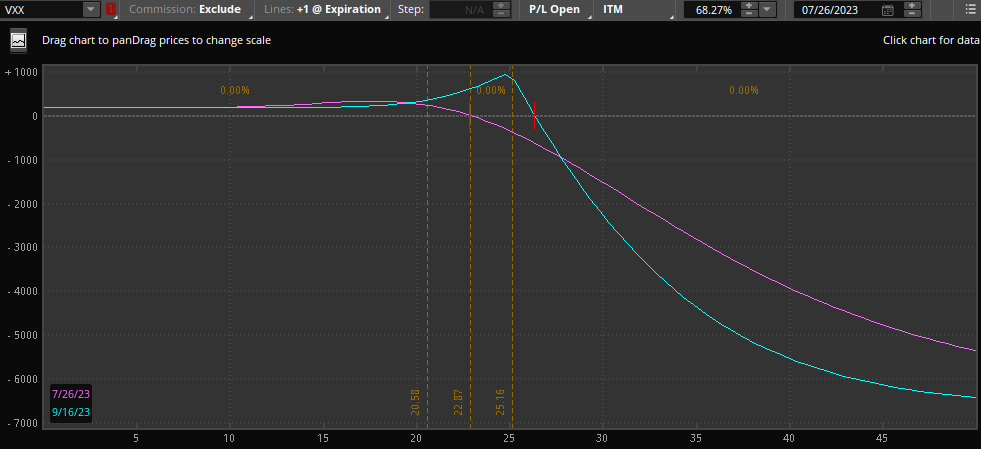Click the chart snapshot image icon
981x449 pixels.
18,41
